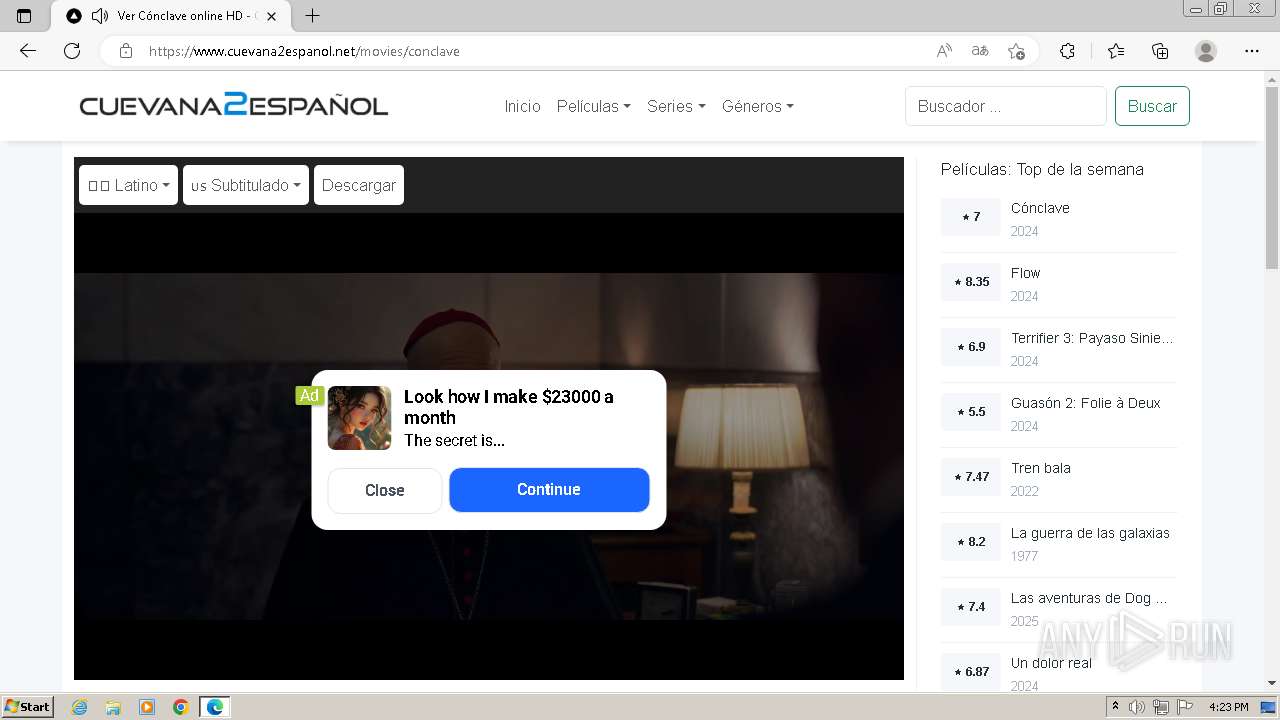
Task: Open the Favorites list icon
Action: tap(1116, 51)
